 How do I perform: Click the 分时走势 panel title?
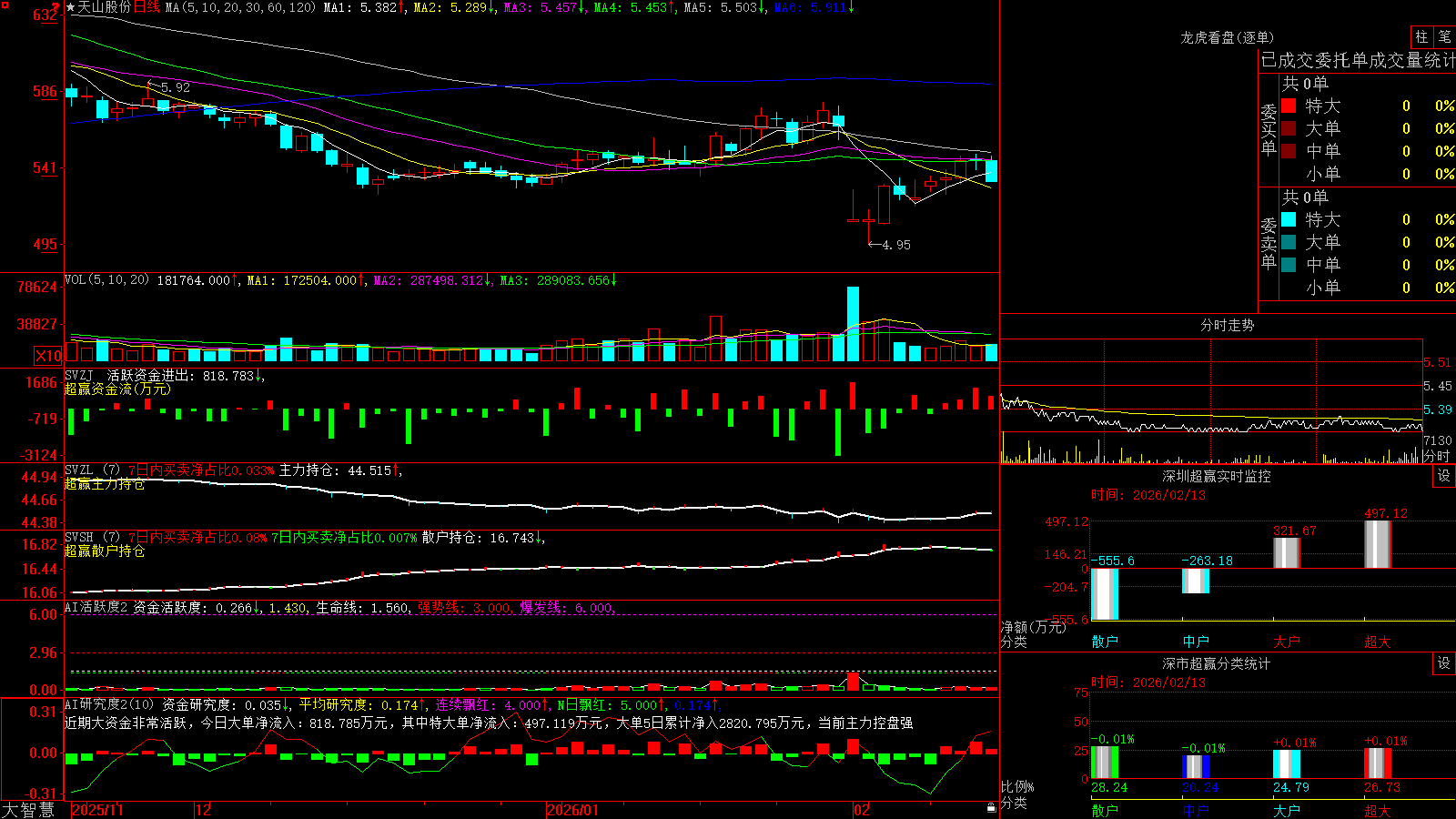click(x=1227, y=325)
